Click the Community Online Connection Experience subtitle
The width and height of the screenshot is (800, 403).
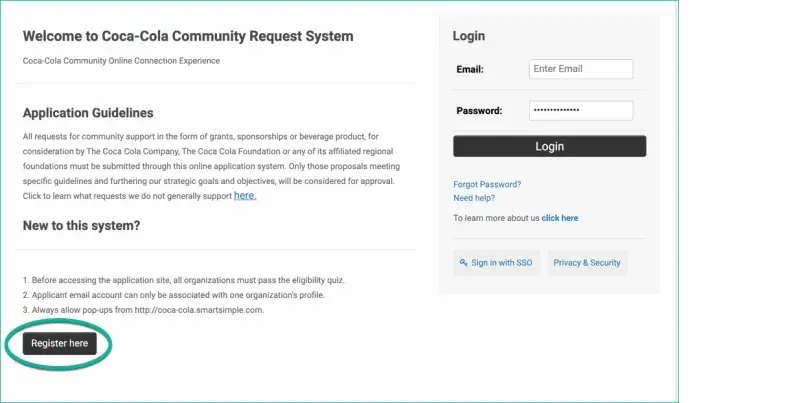(121, 61)
